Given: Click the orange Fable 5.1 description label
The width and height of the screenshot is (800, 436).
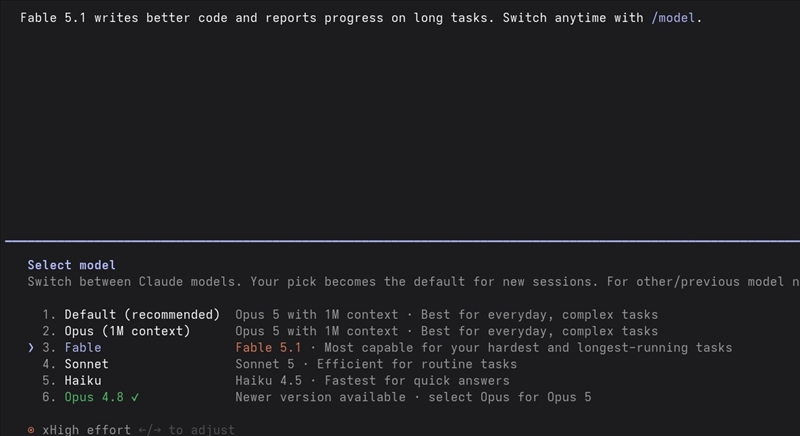Looking at the screenshot, I should click(268, 347).
